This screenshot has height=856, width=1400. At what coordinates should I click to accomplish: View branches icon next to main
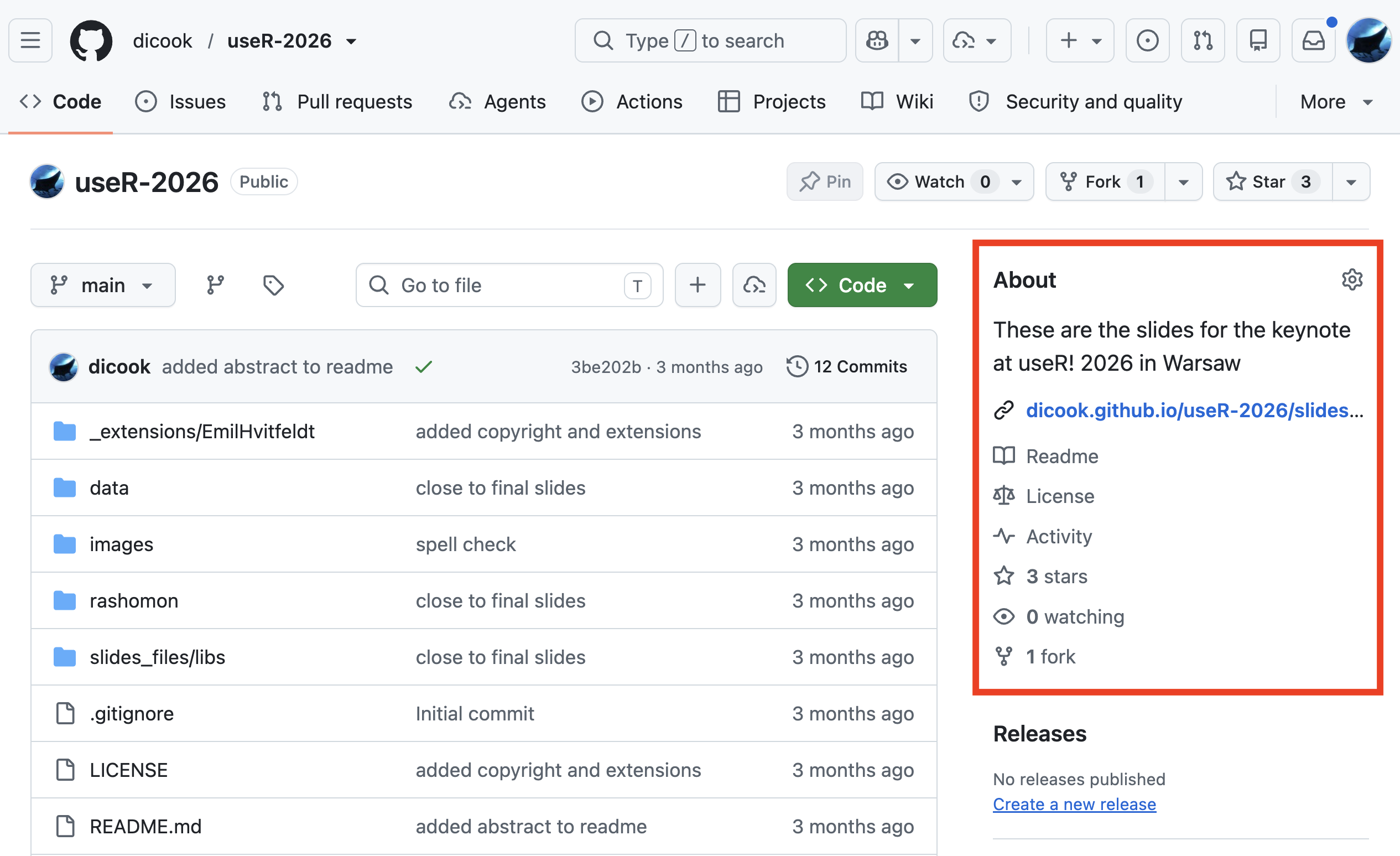click(215, 285)
